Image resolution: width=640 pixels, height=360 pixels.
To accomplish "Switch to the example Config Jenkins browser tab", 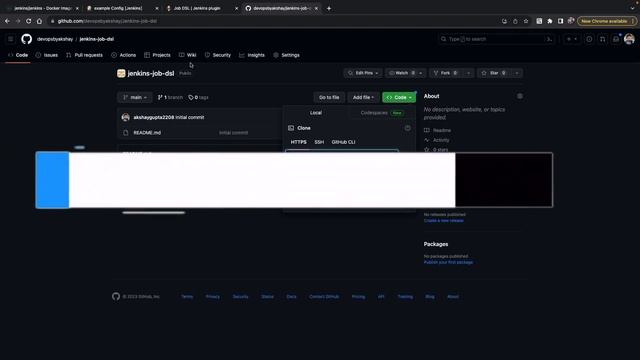I will pos(122,8).
